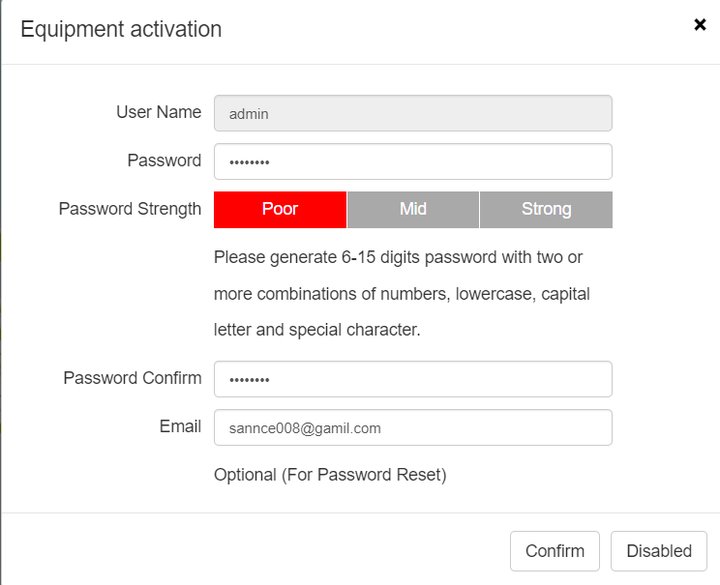Click the 'letter and special character' hint line
The width and height of the screenshot is (720, 585).
point(317,330)
